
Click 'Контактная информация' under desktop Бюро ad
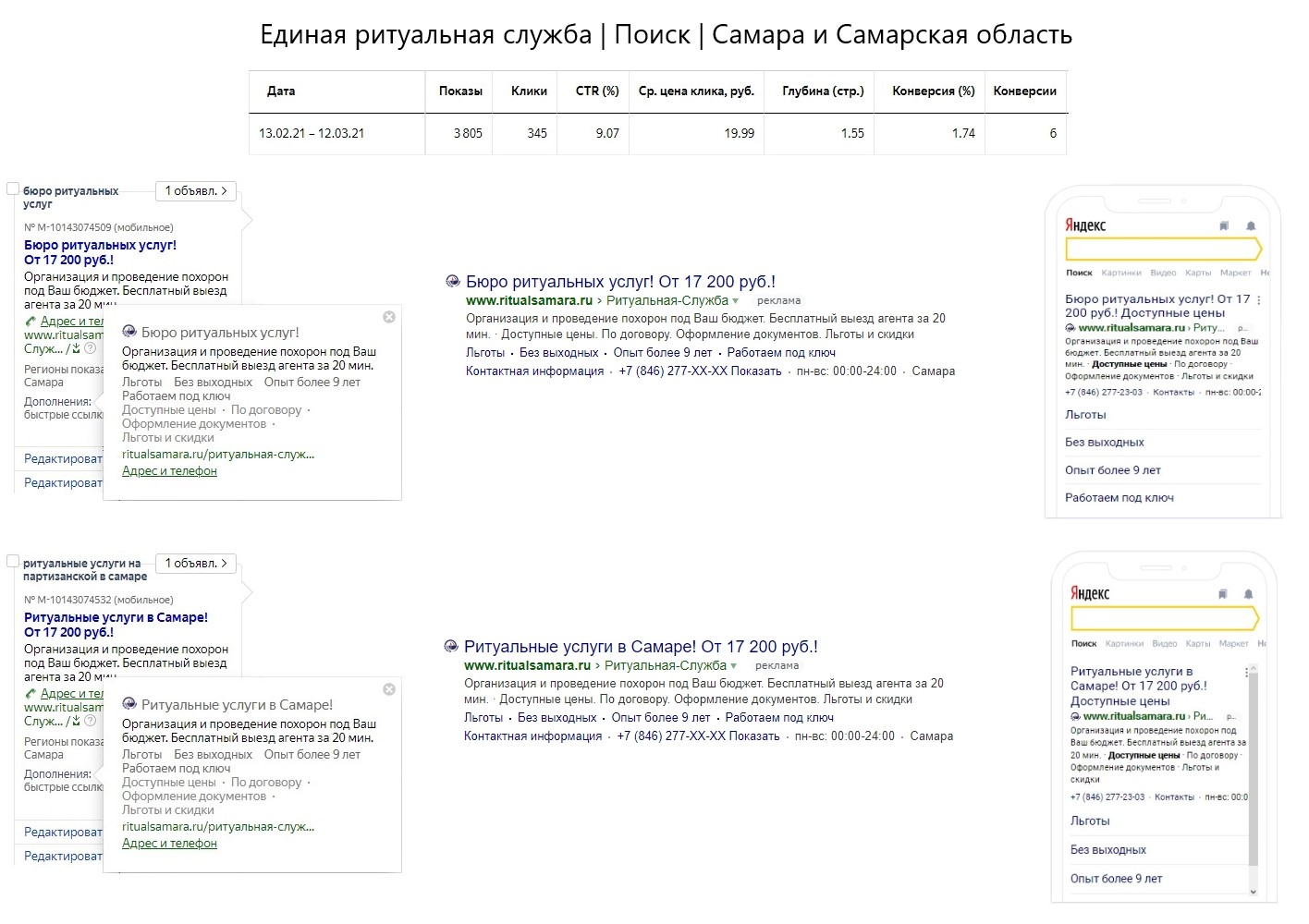click(x=534, y=371)
